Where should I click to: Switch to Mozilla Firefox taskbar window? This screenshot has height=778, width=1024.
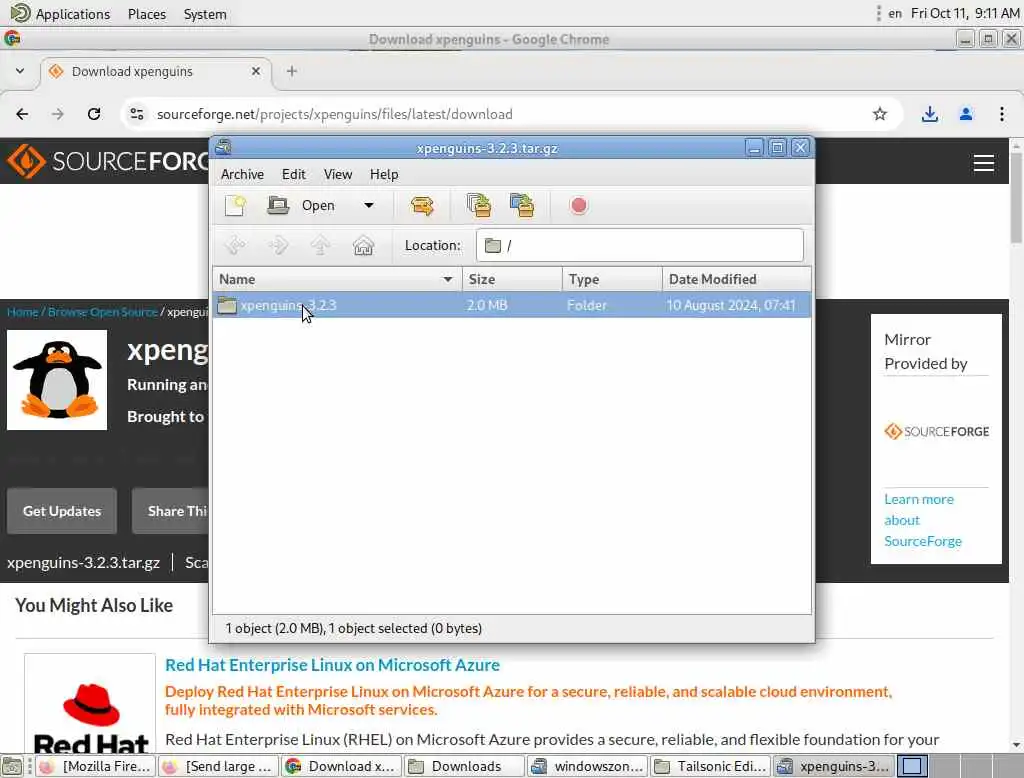[x=95, y=766]
